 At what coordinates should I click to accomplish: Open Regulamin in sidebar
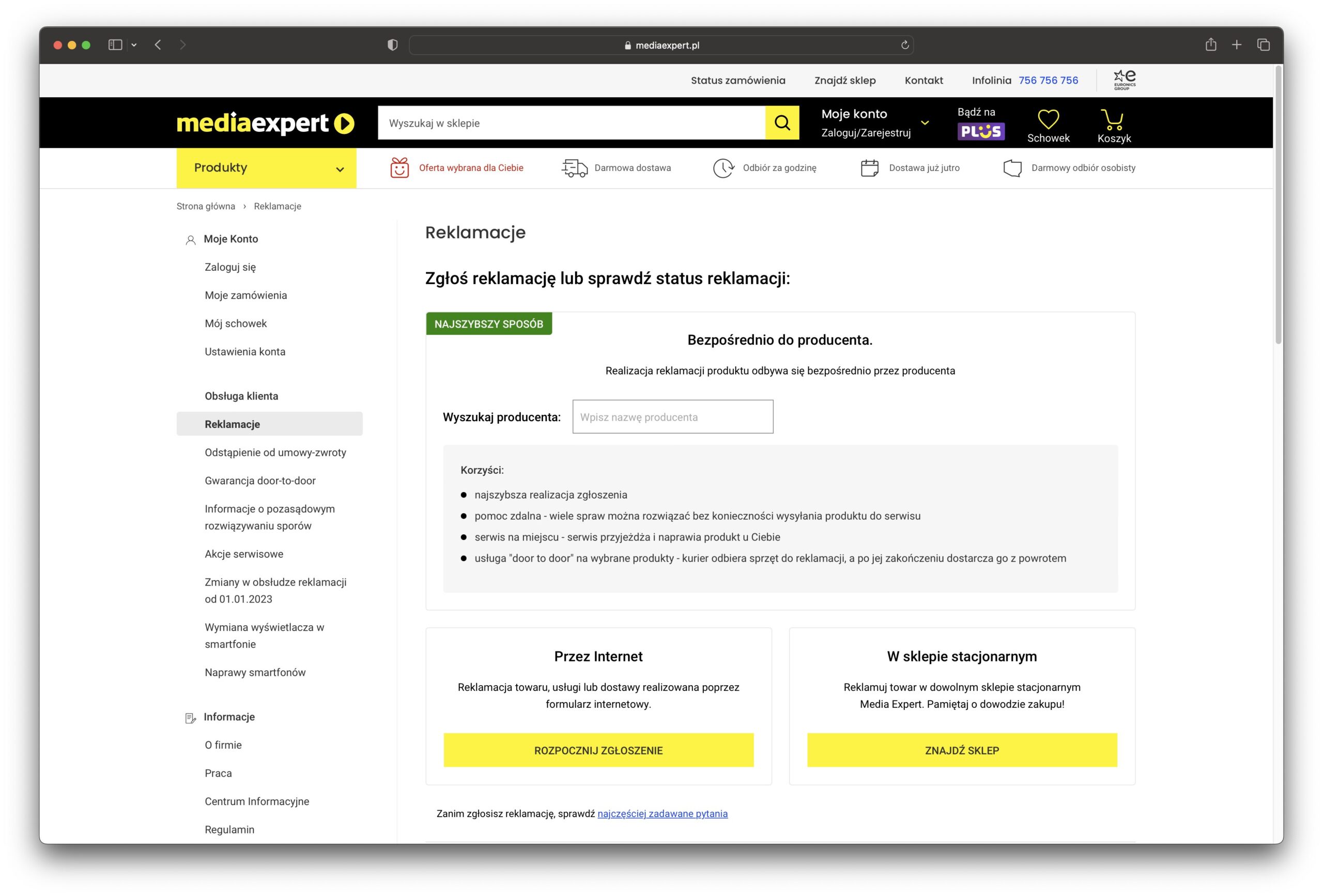click(x=229, y=830)
